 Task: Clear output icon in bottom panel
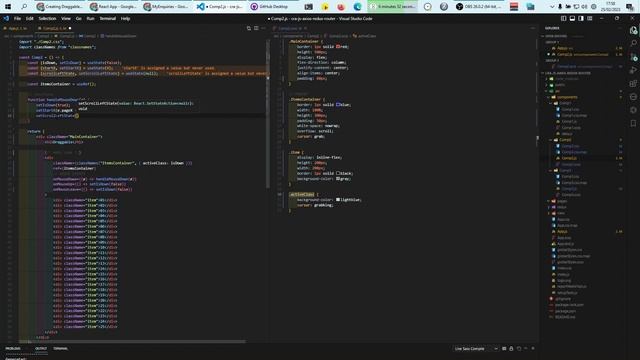tap(504, 349)
